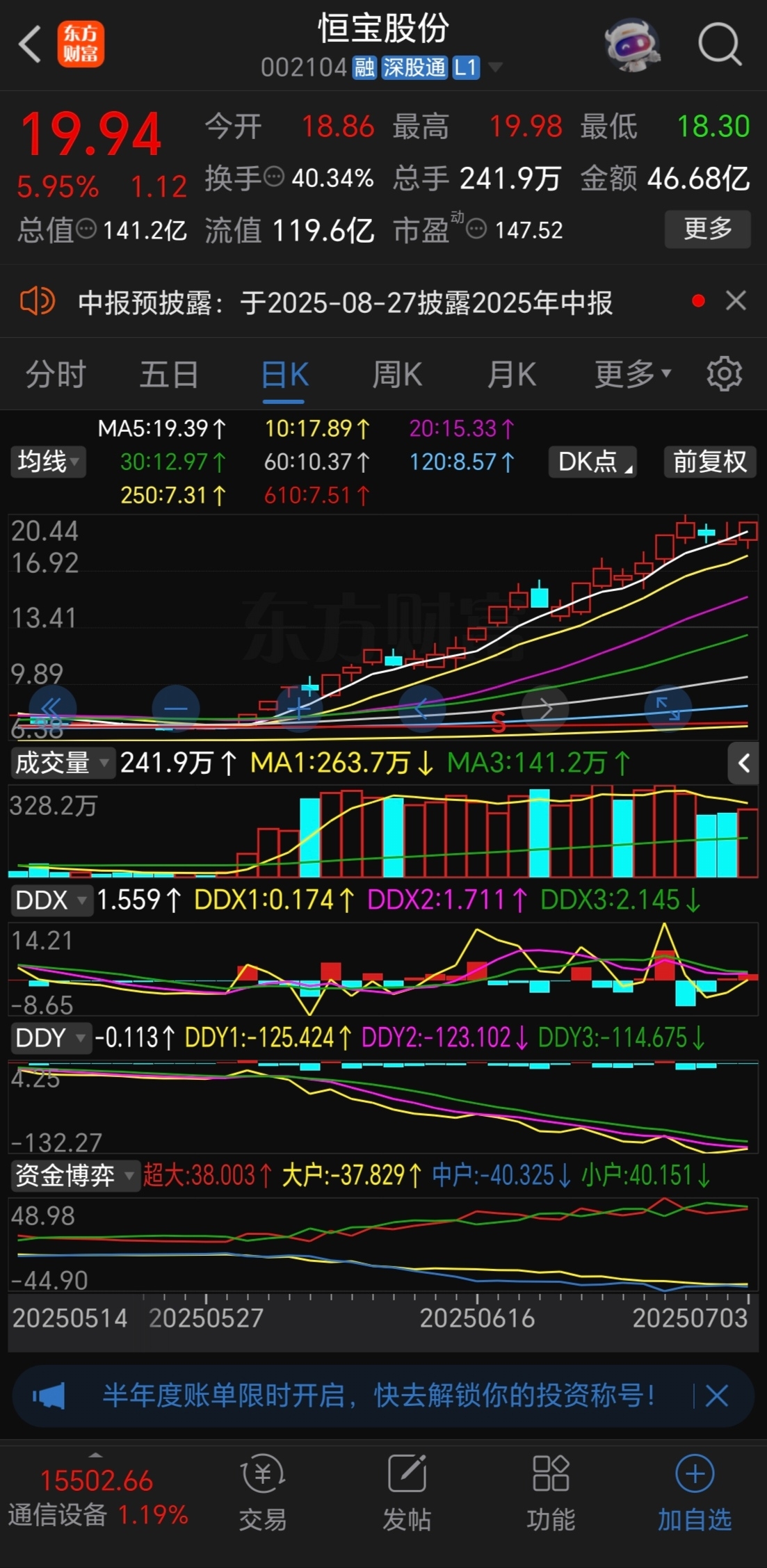The image size is (767, 1568).
Task: Move chart left with the arrow button
Action: coord(422,709)
